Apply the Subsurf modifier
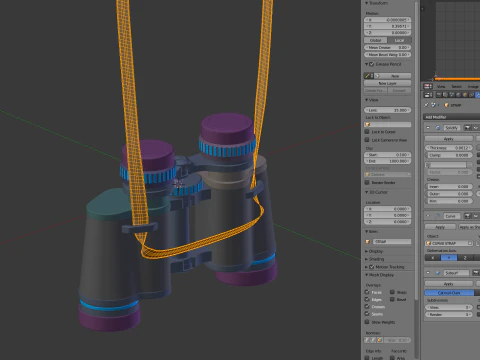 click(449, 284)
